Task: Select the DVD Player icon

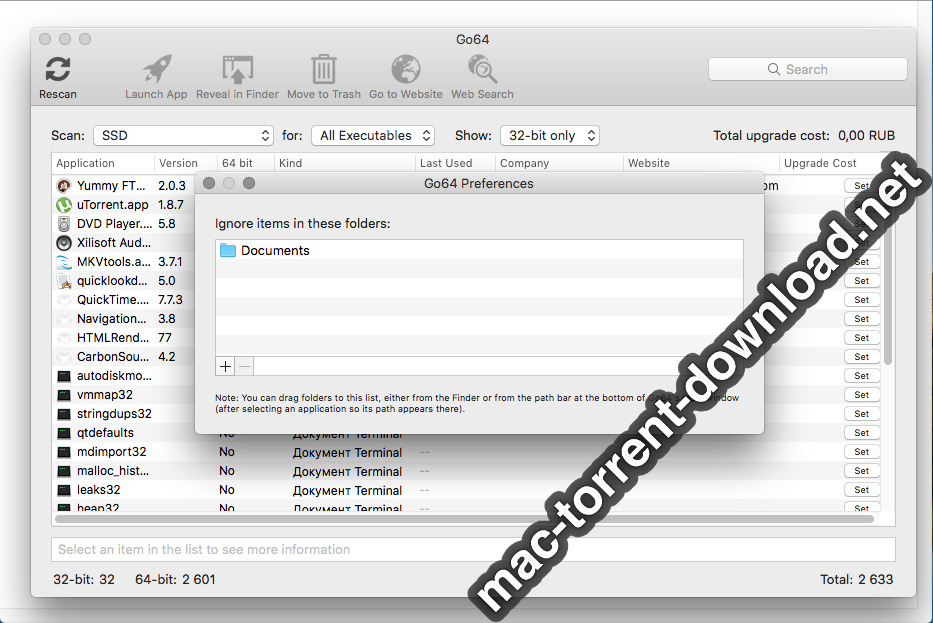Action: [x=64, y=224]
